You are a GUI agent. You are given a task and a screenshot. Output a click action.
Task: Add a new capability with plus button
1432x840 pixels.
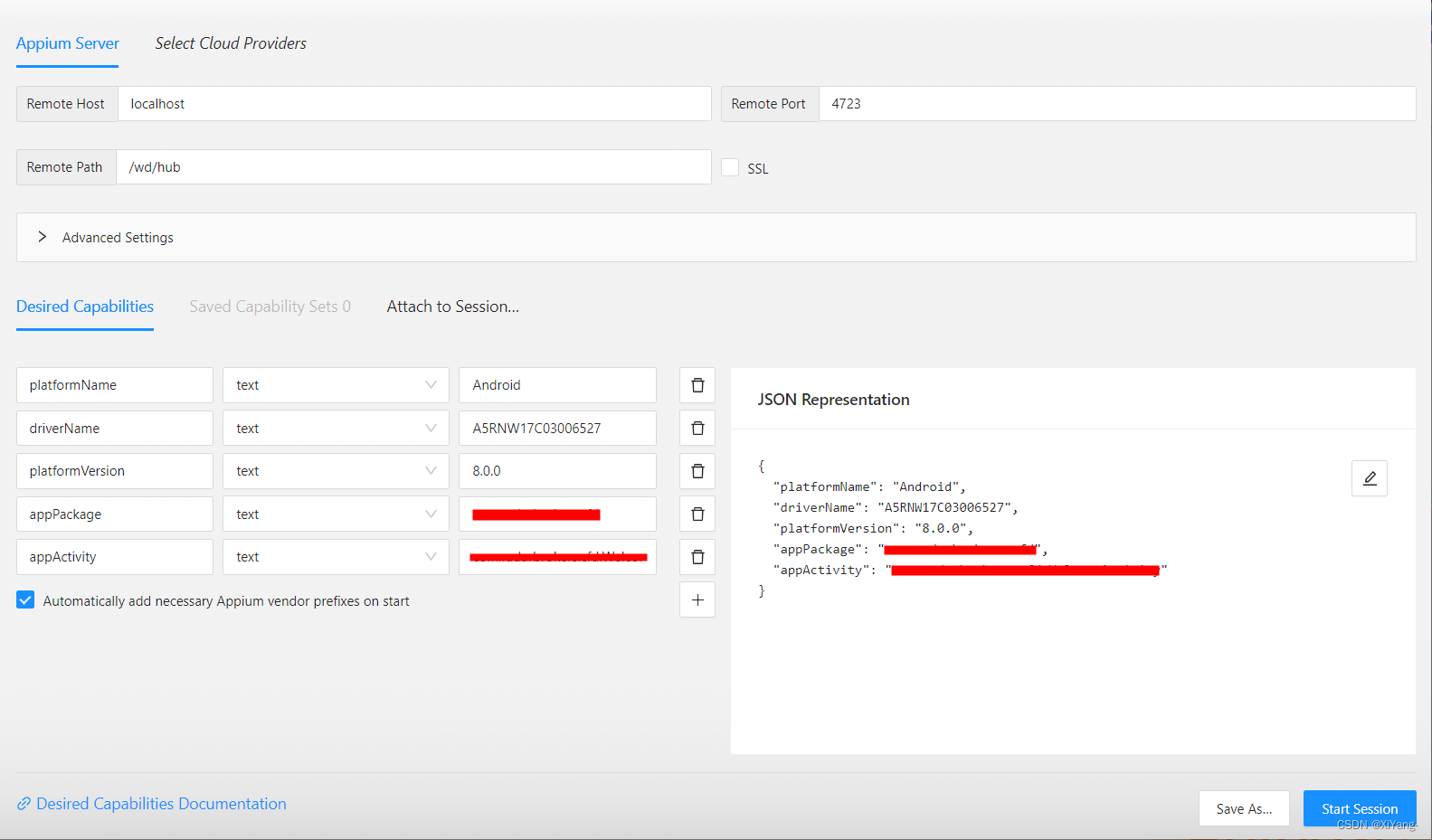[x=697, y=599]
